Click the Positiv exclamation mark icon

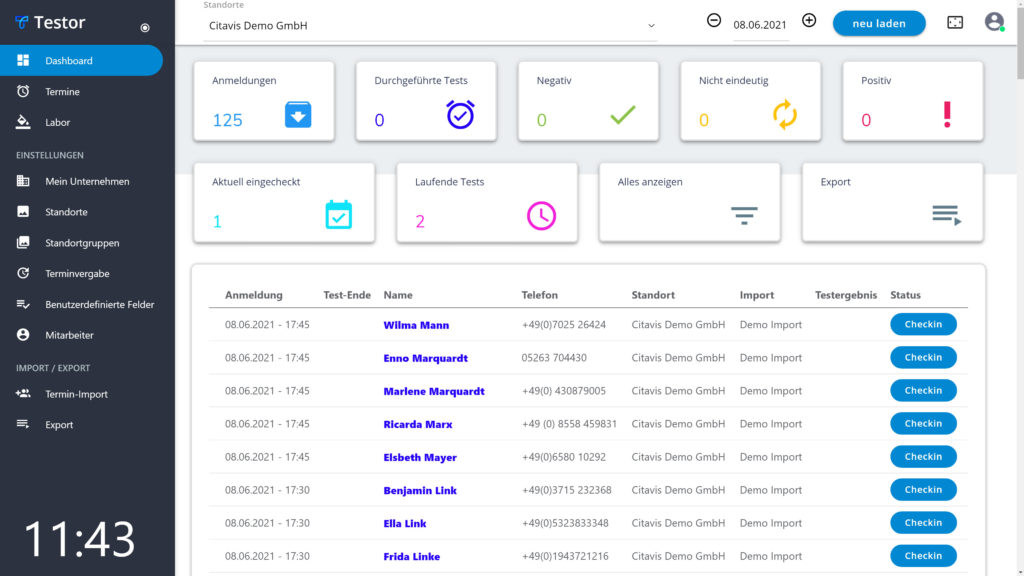coord(947,115)
